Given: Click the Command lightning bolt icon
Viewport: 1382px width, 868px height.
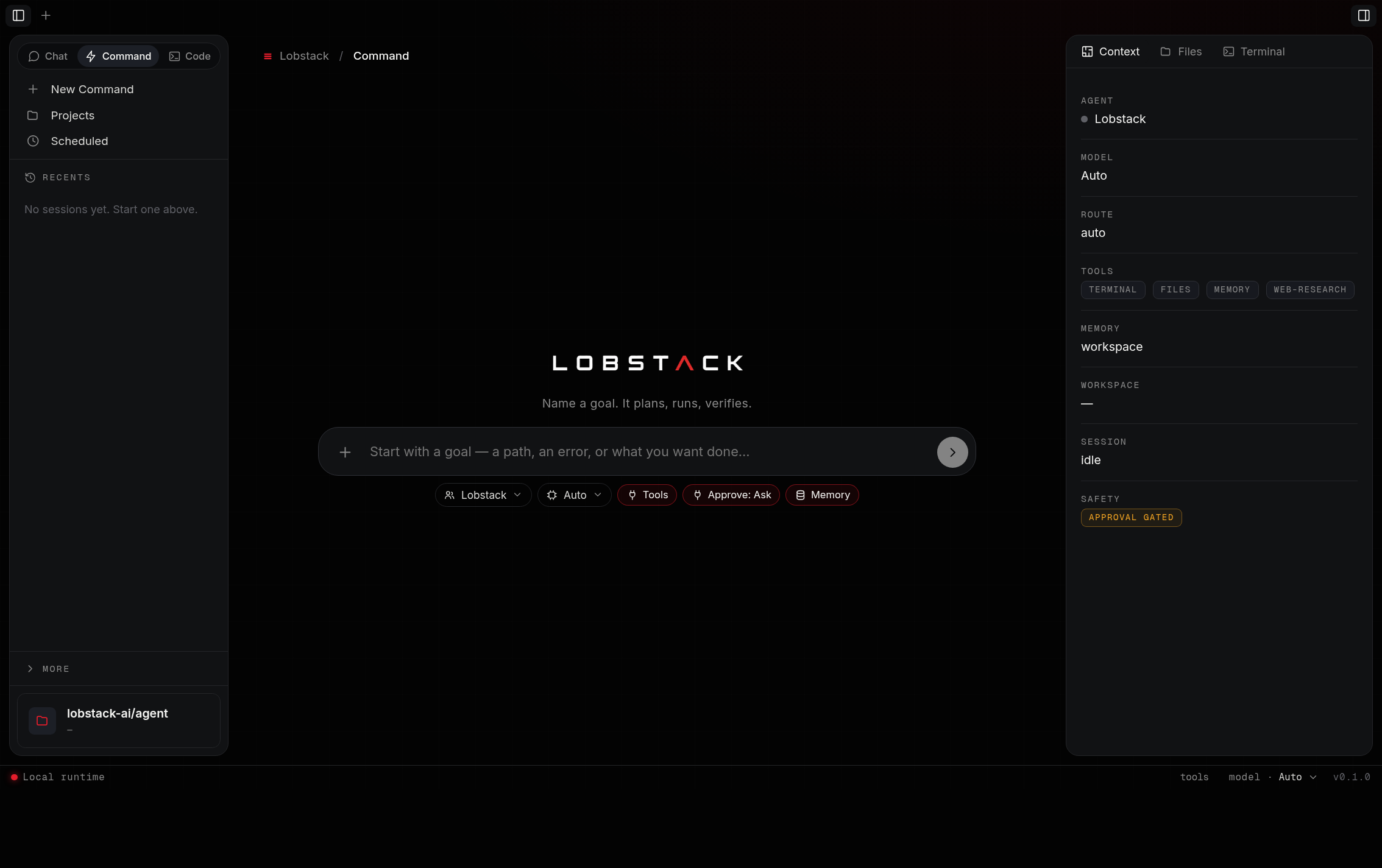Looking at the screenshot, I should click(x=91, y=56).
